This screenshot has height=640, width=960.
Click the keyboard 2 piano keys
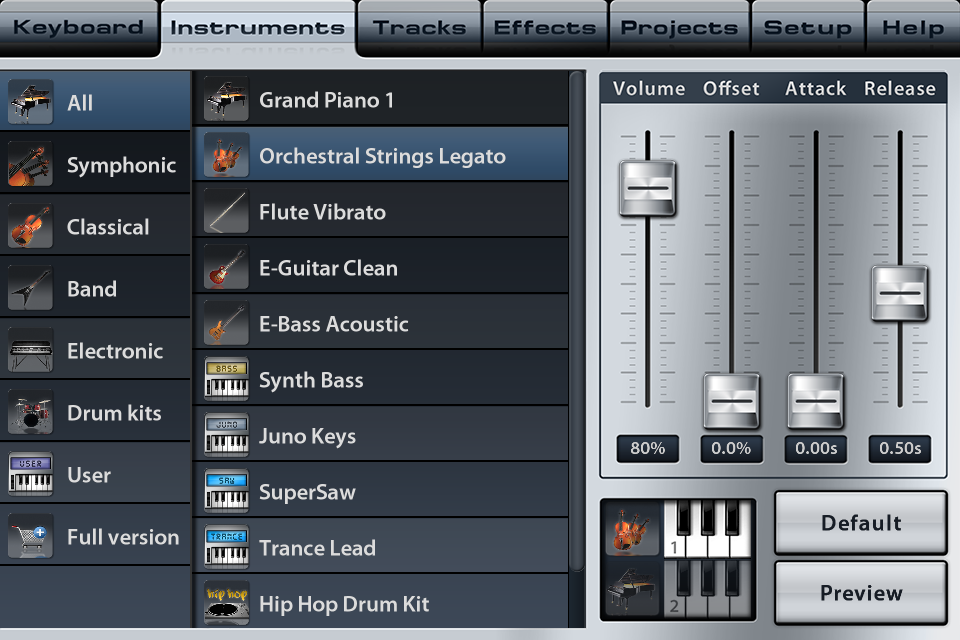(708, 589)
